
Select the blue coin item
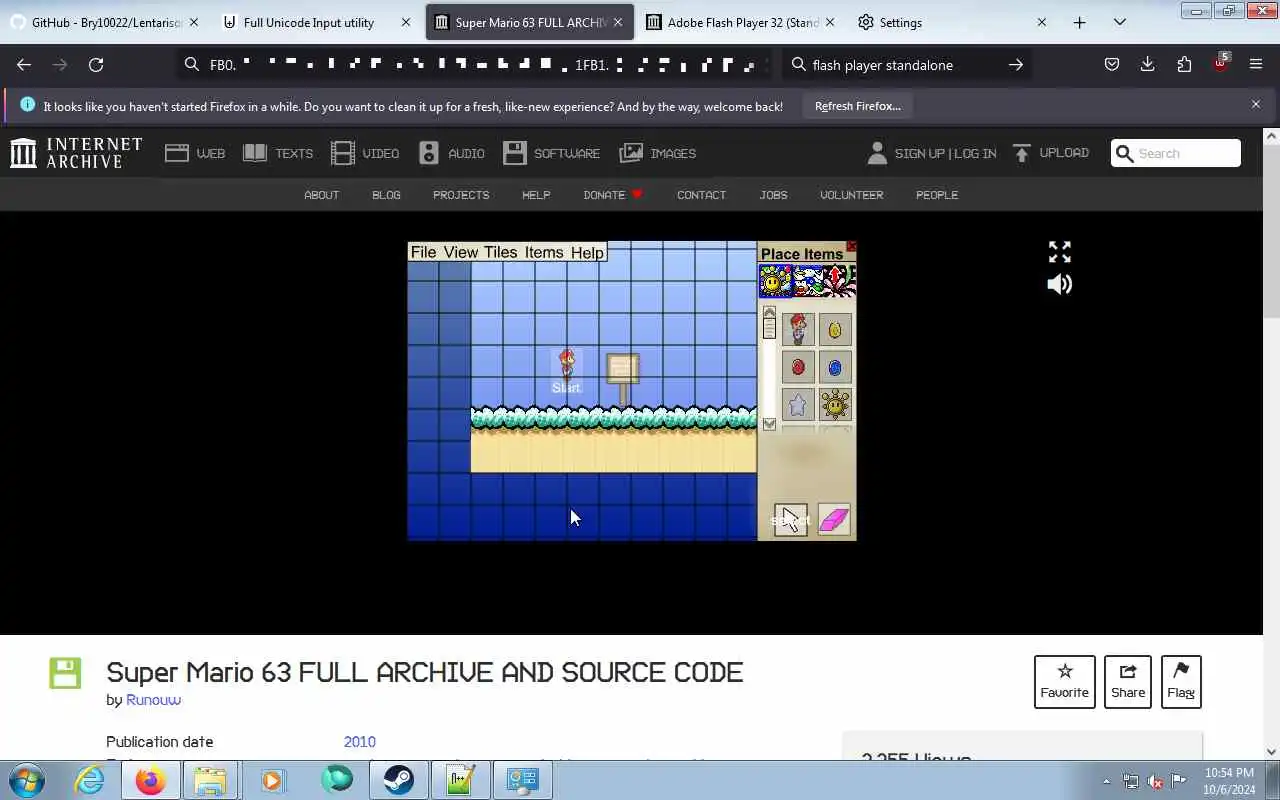point(835,367)
